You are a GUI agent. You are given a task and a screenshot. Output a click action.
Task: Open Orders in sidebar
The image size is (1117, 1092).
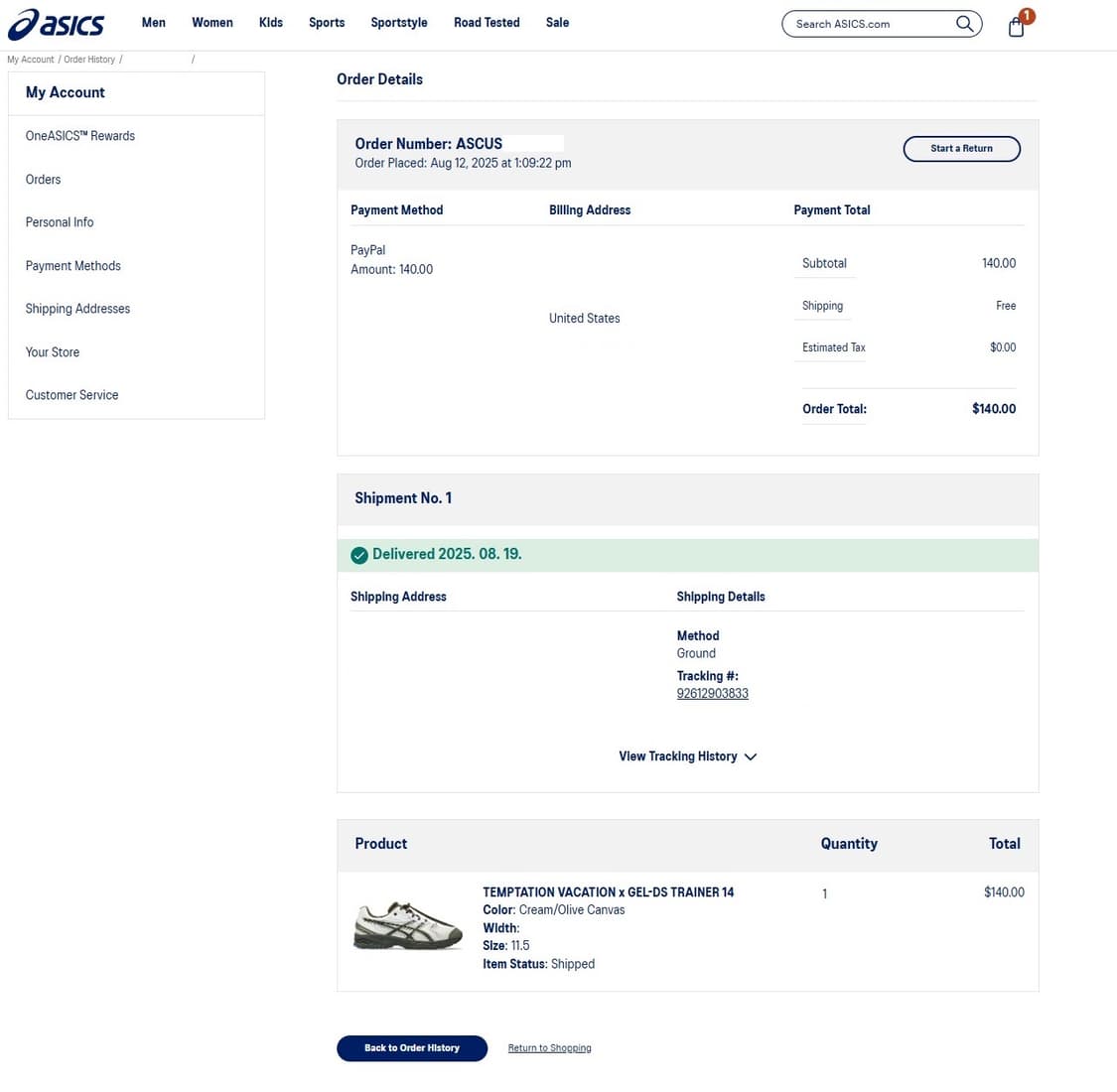pyautogui.click(x=43, y=180)
